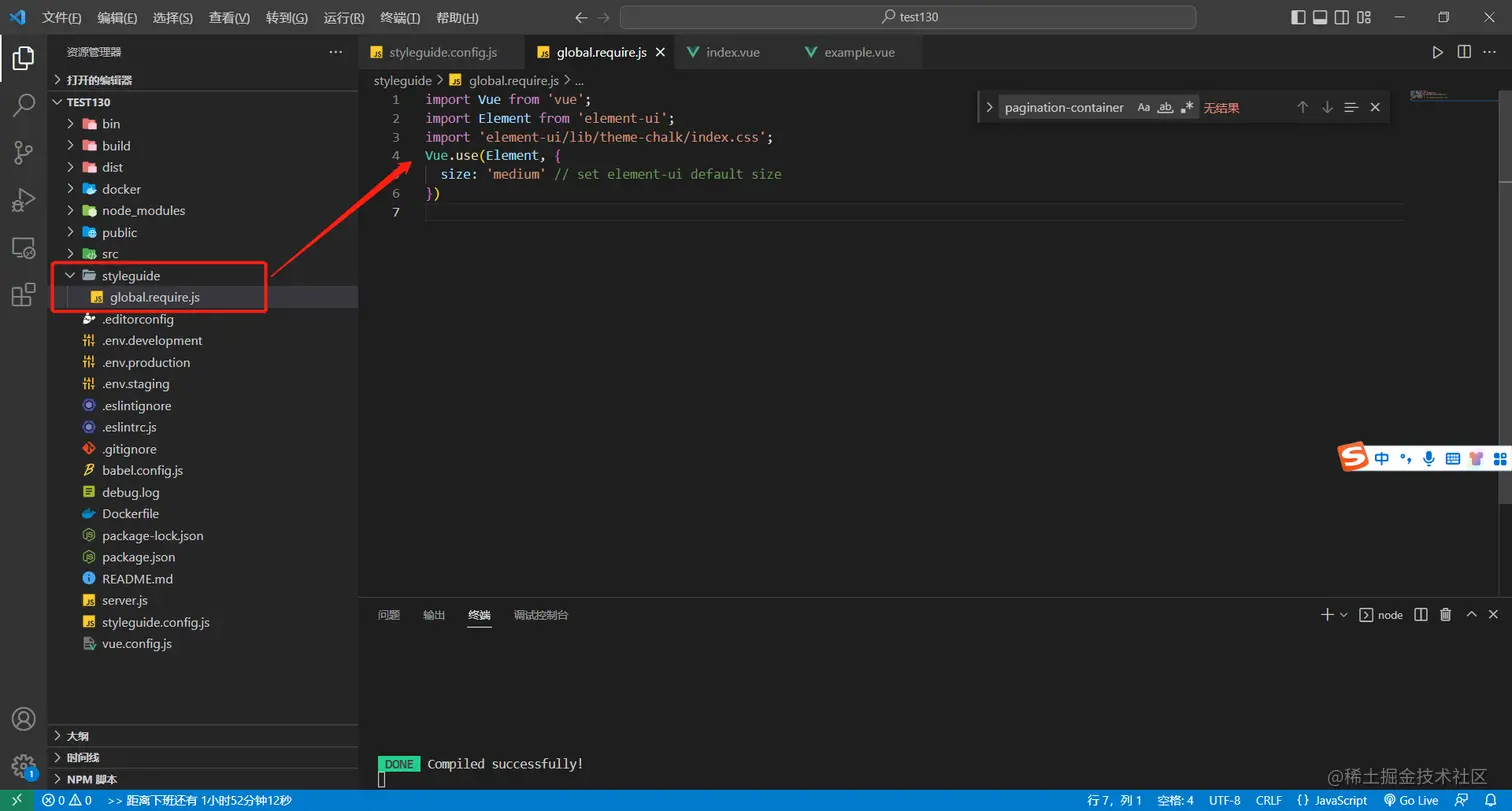The image size is (1512, 811).
Task: Toggle Match Whole Word in find widget
Action: [1165, 107]
